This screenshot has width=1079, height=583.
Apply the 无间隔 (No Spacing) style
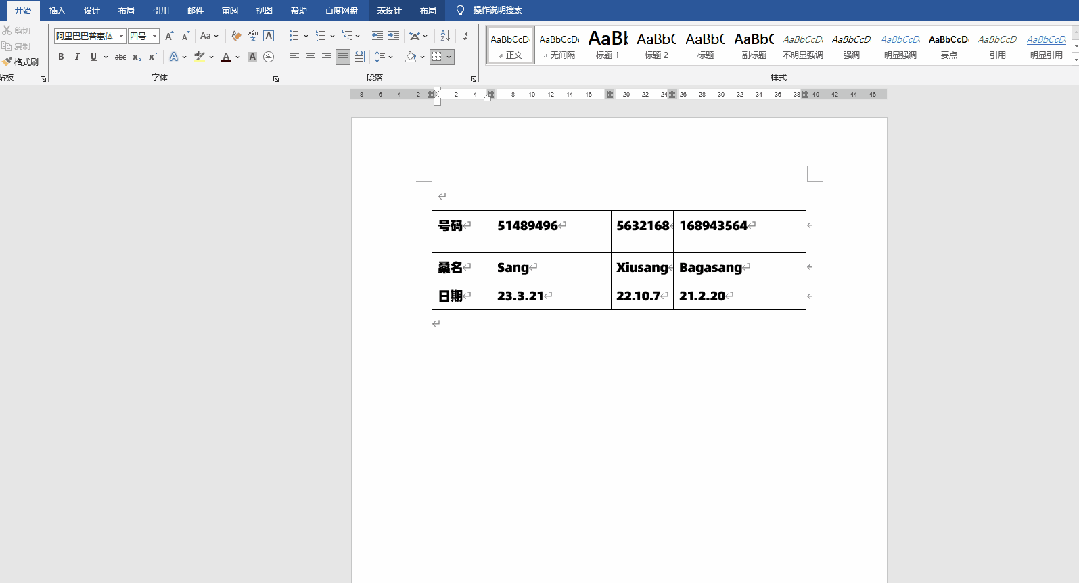point(558,44)
